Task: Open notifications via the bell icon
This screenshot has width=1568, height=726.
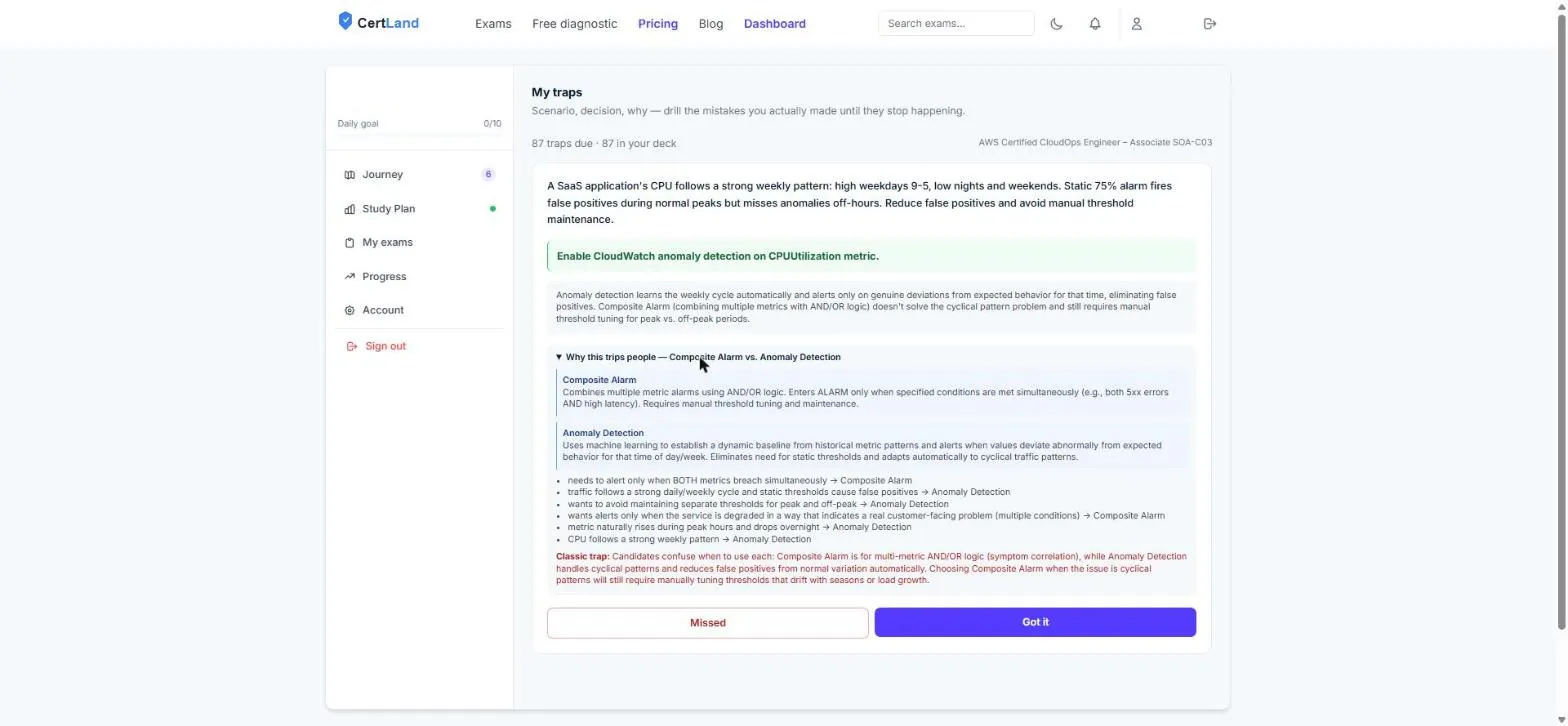Action: [1095, 24]
